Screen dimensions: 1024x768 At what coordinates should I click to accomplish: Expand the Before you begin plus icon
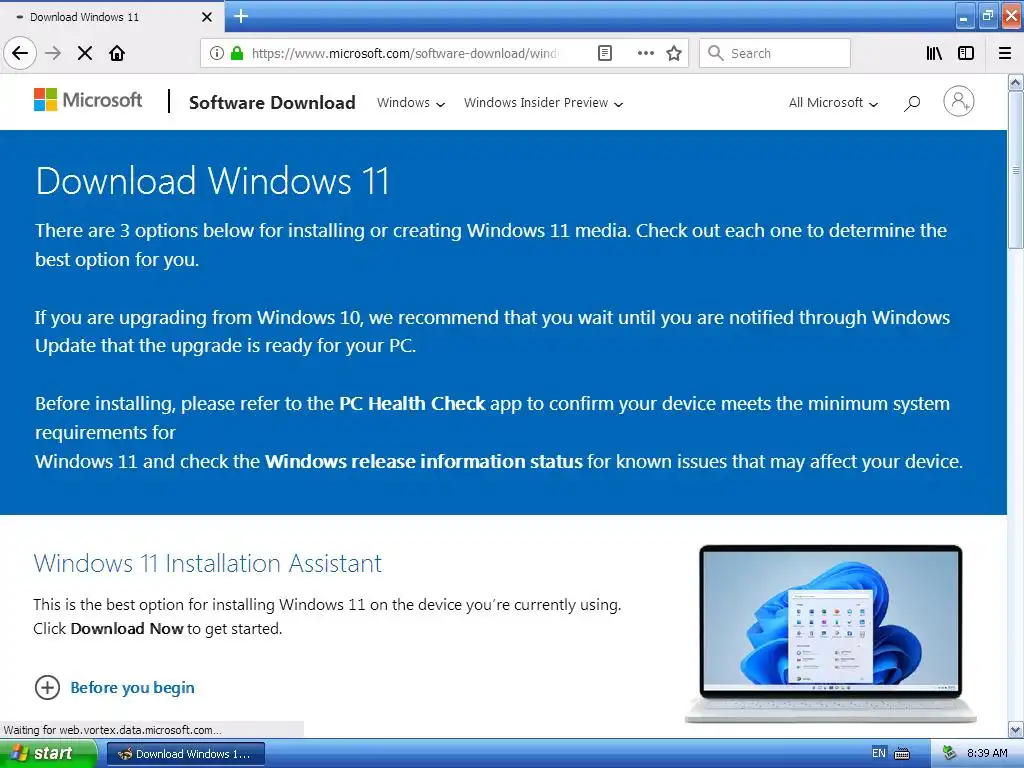tap(47, 687)
